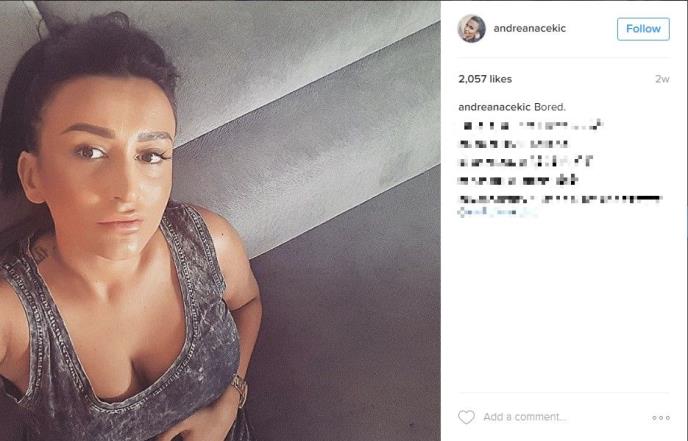Select the third pixelated comment line
The width and height of the screenshot is (688, 441).
tap(526, 162)
